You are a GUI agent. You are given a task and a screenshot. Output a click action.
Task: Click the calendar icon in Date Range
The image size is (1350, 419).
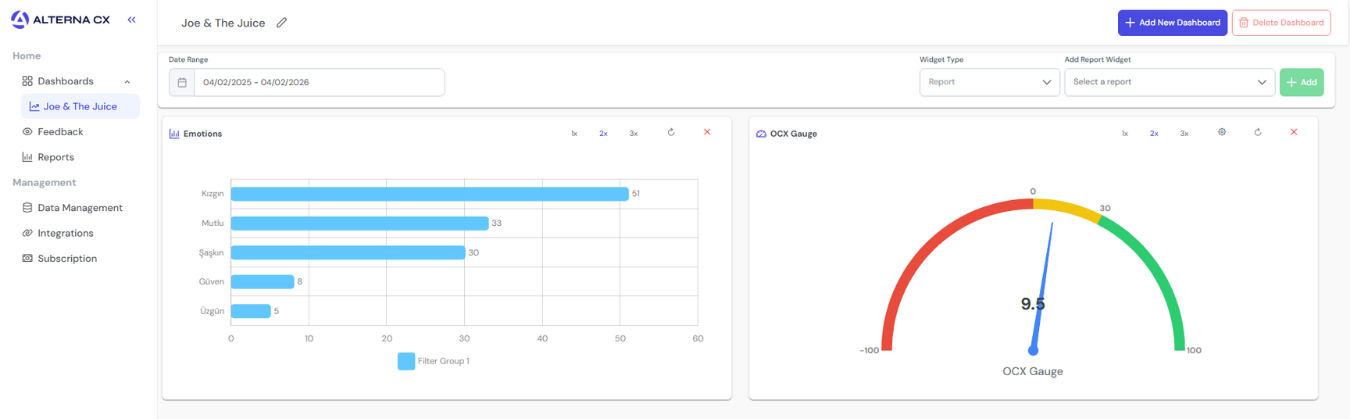click(182, 82)
